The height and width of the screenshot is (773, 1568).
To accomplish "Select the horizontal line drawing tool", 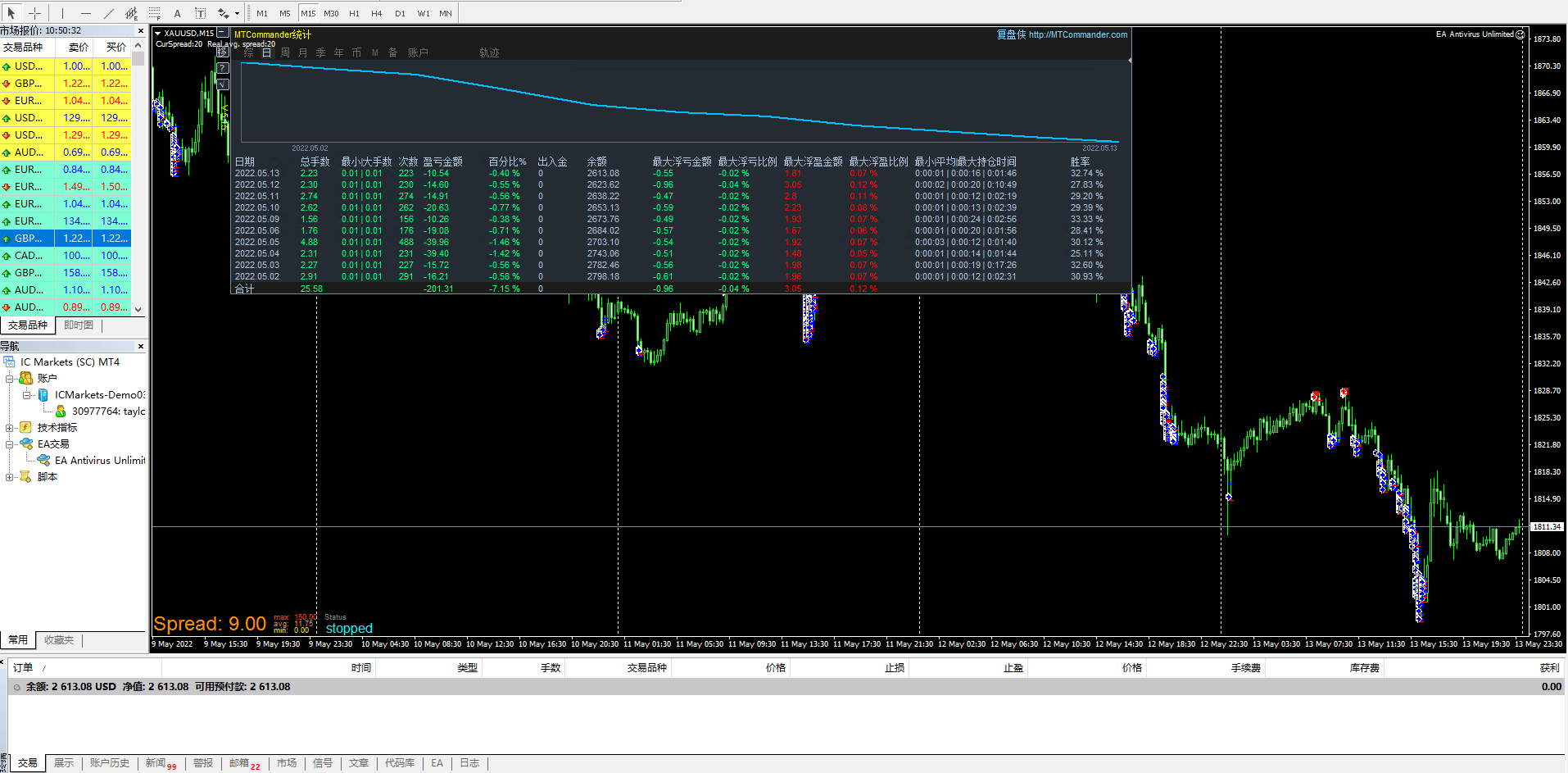I will [x=86, y=13].
